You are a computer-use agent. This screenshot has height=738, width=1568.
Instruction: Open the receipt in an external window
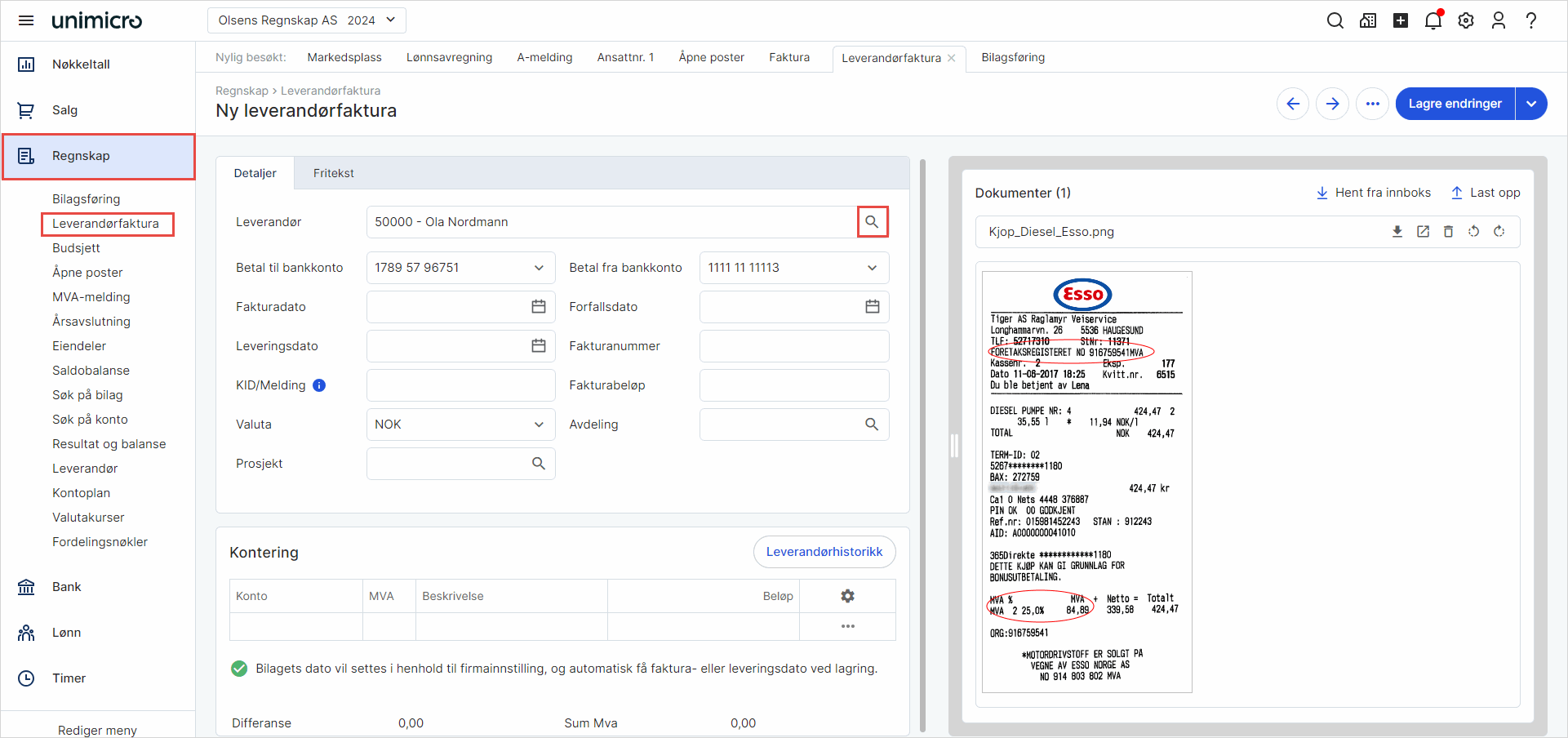[x=1424, y=231]
